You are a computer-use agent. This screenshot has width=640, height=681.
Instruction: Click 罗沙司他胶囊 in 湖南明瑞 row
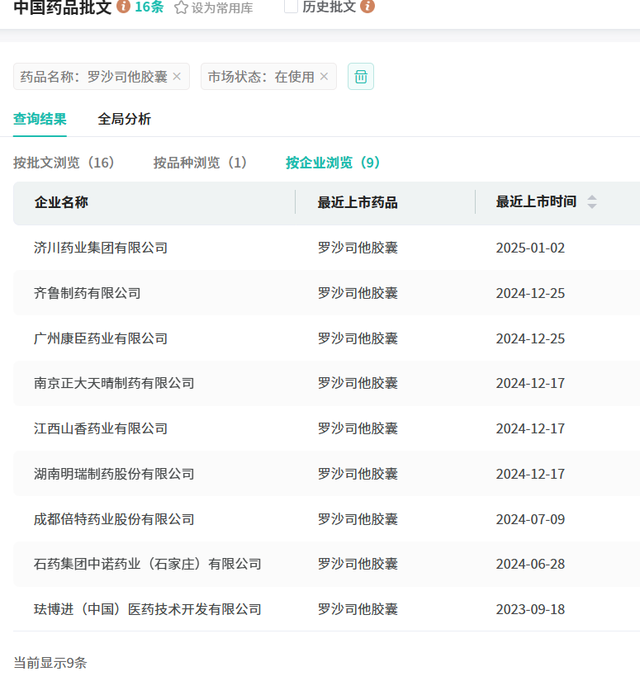(x=357, y=474)
